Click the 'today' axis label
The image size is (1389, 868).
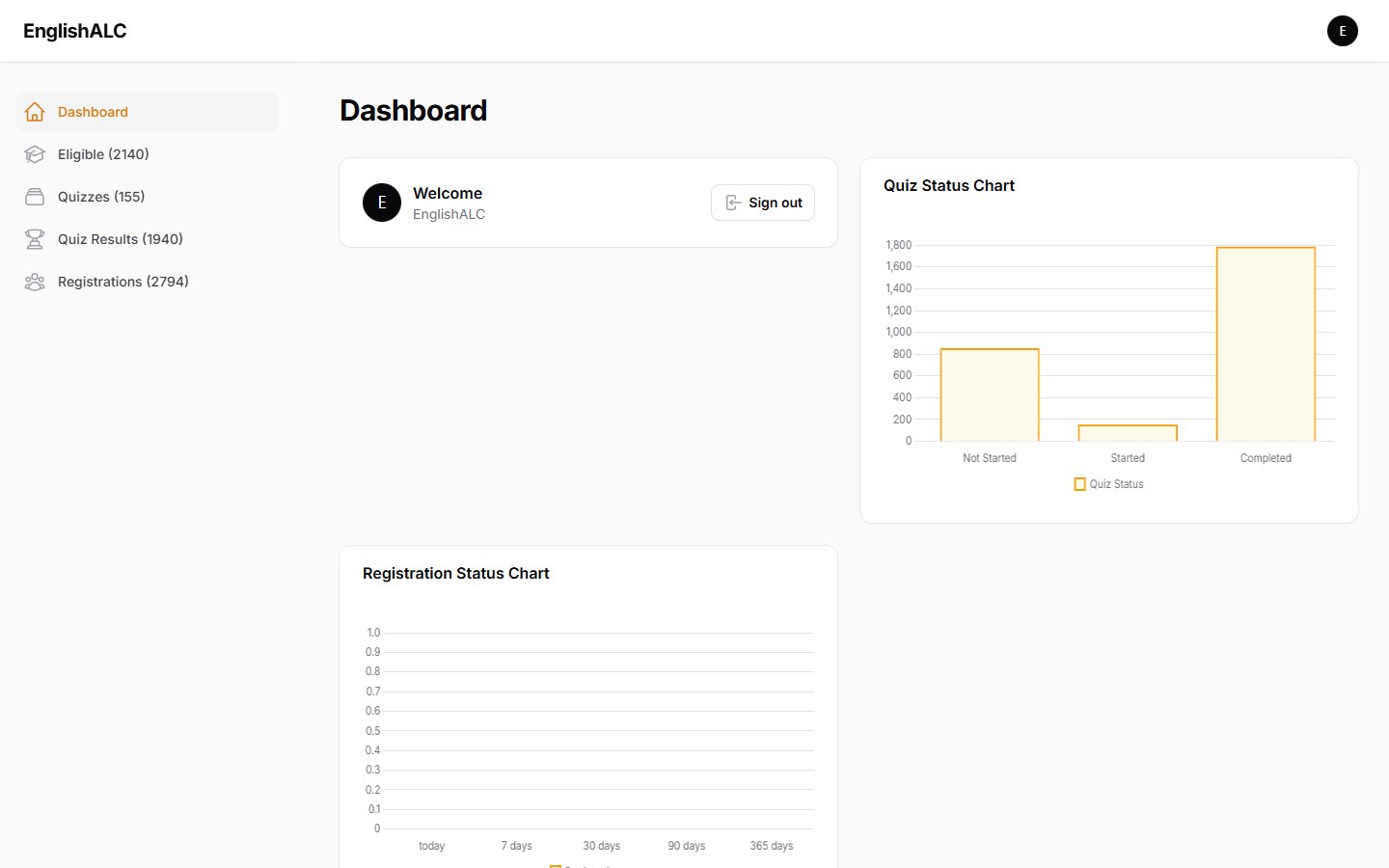(x=432, y=846)
